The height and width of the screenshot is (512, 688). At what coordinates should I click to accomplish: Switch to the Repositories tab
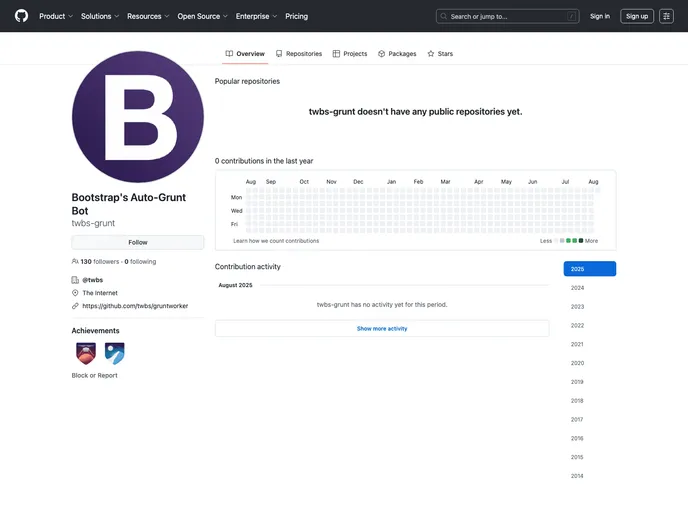click(299, 54)
